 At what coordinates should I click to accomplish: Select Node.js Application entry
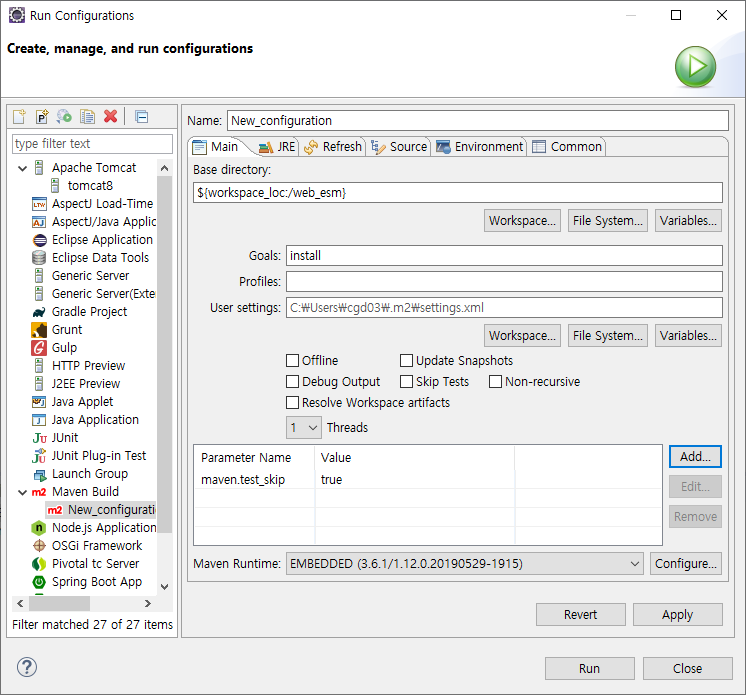click(x=104, y=528)
